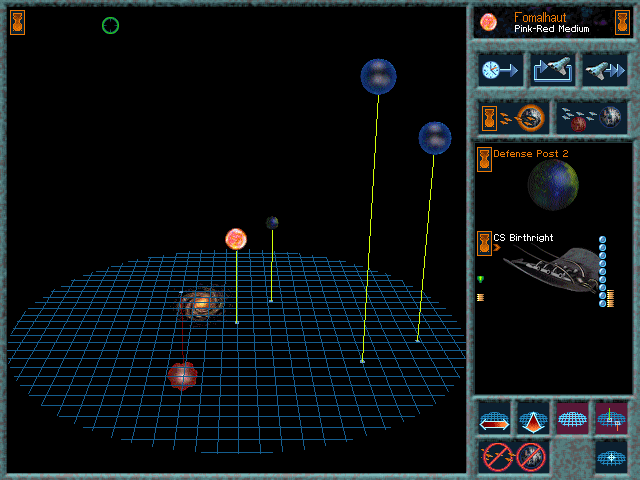Click the Fomalhaut star name text
The height and width of the screenshot is (480, 640).
(540, 17)
